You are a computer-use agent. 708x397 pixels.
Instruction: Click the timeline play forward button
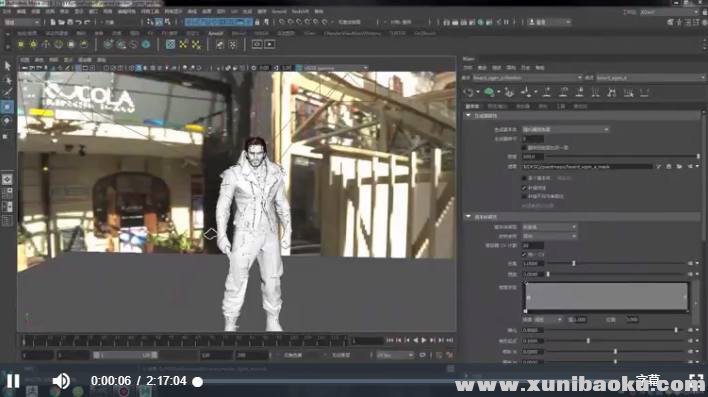click(x=424, y=340)
